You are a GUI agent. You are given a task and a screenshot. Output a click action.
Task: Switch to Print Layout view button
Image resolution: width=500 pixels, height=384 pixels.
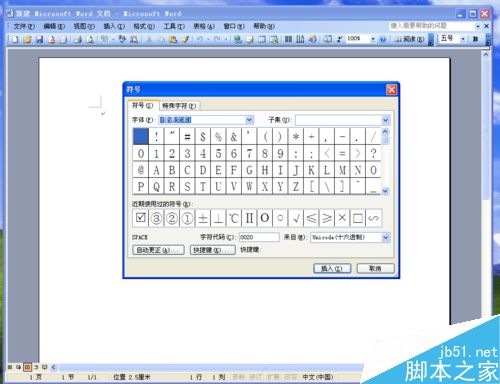(27, 367)
